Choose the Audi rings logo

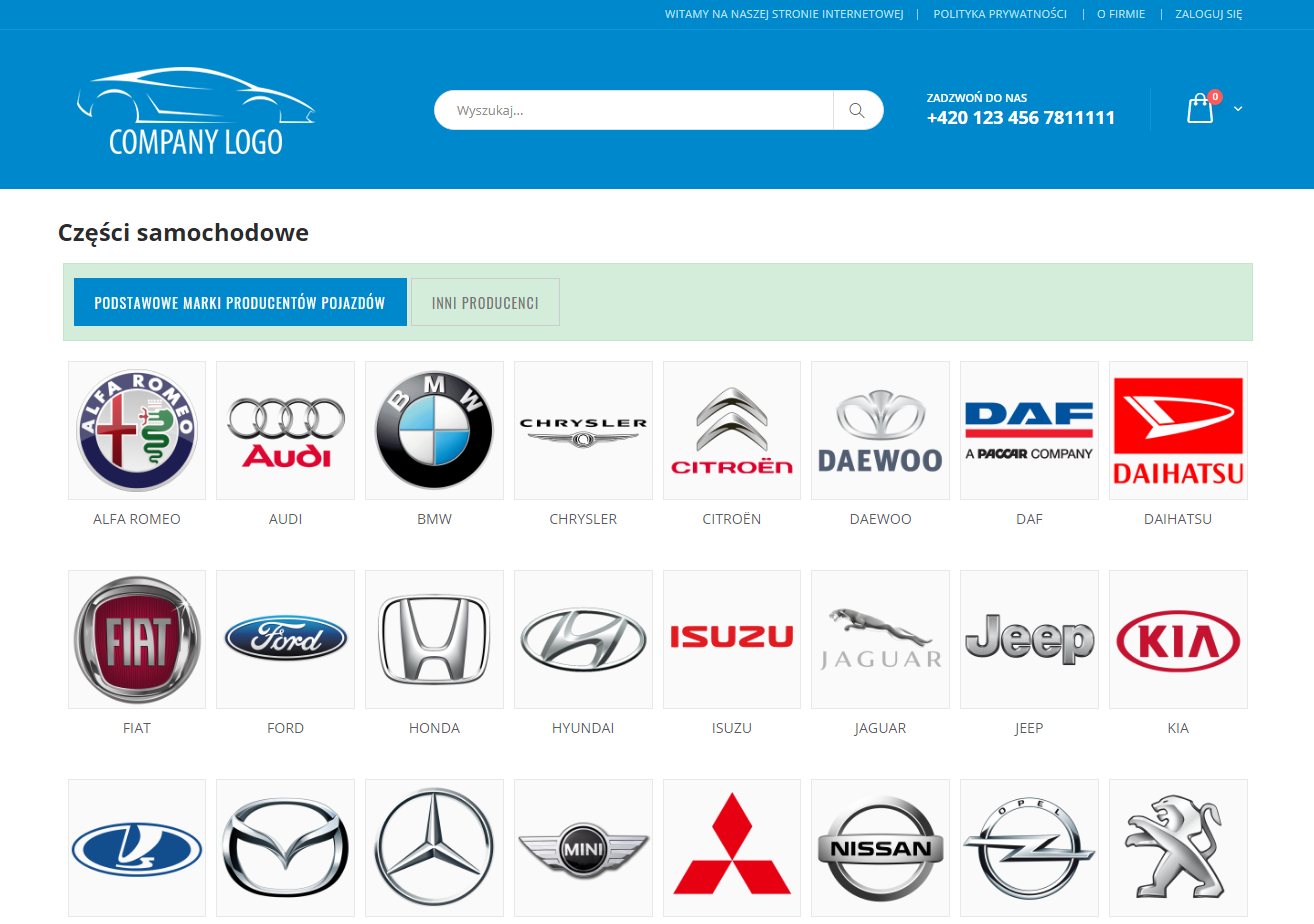coord(285,430)
